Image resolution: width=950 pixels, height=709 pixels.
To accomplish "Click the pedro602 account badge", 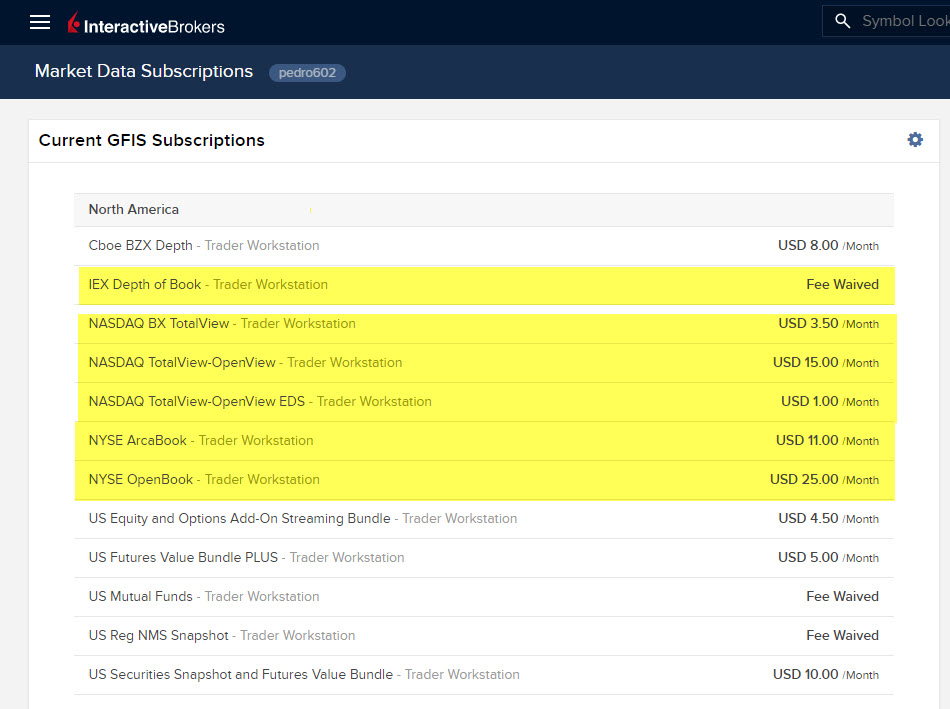I will click(307, 73).
